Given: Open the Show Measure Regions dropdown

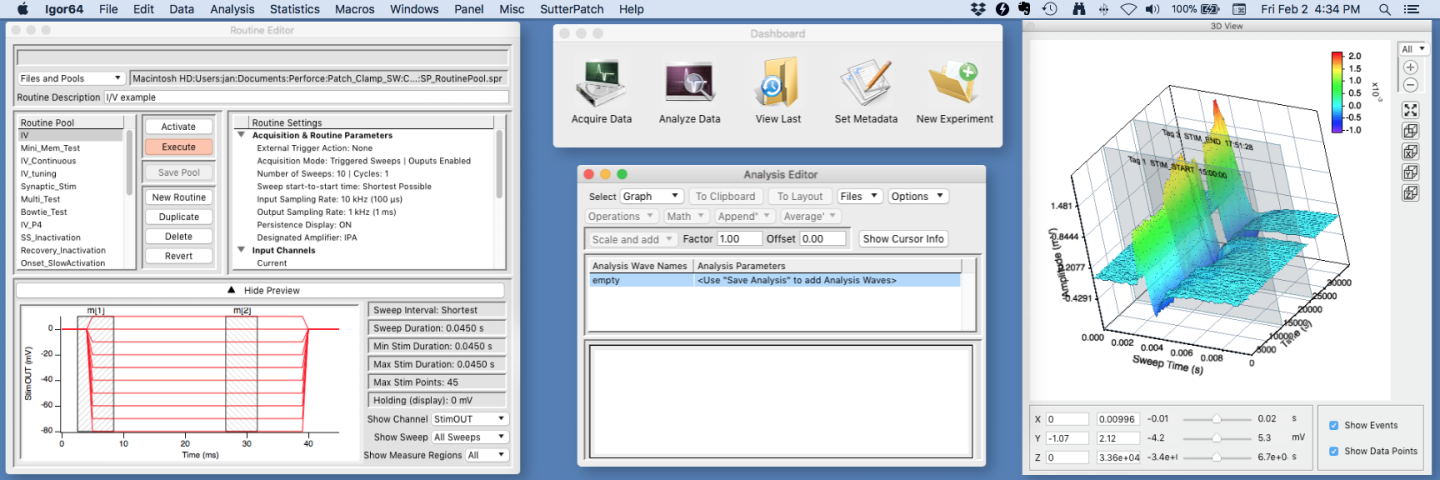Looking at the screenshot, I should point(487,455).
